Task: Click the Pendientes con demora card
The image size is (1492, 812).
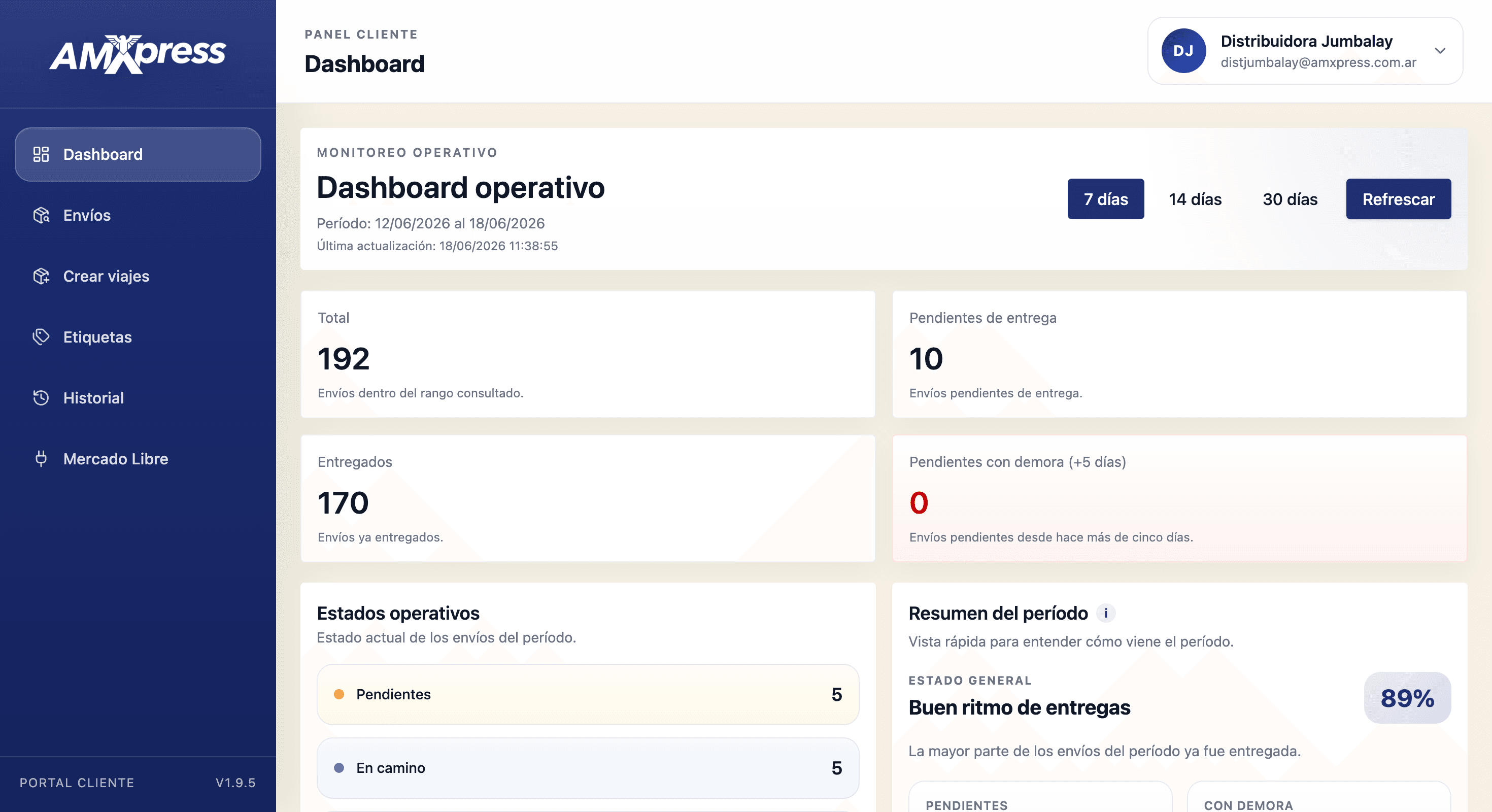Action: point(1180,498)
